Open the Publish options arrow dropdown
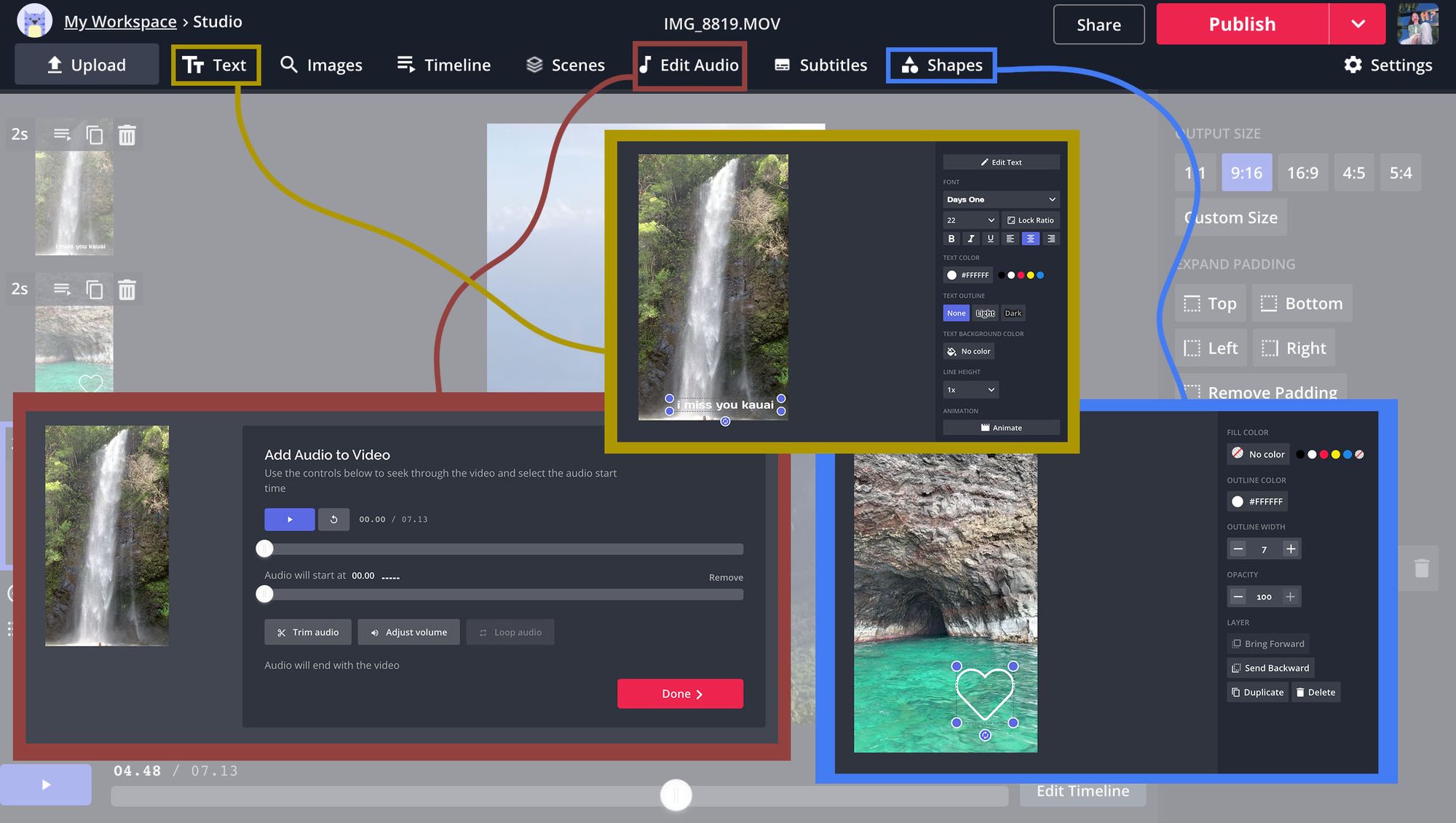The image size is (1456, 823). (x=1357, y=24)
